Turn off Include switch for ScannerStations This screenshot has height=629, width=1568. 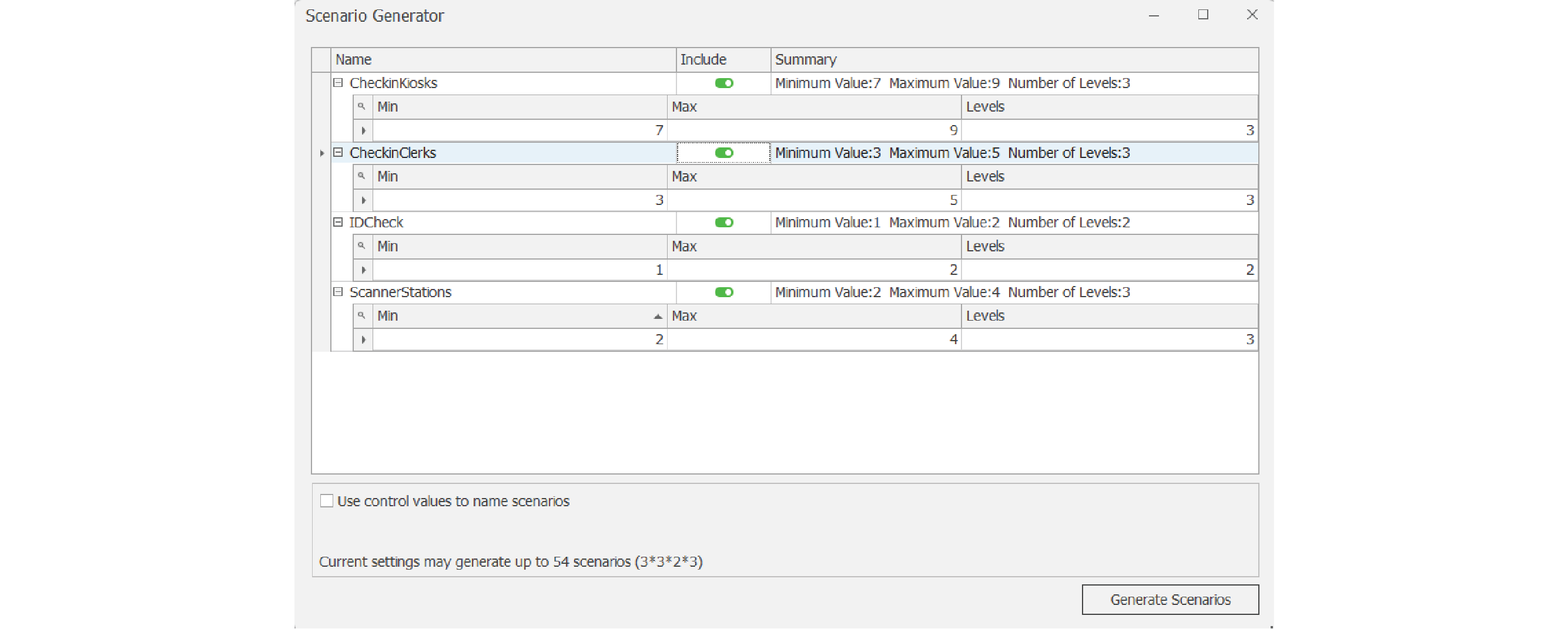[x=723, y=292]
